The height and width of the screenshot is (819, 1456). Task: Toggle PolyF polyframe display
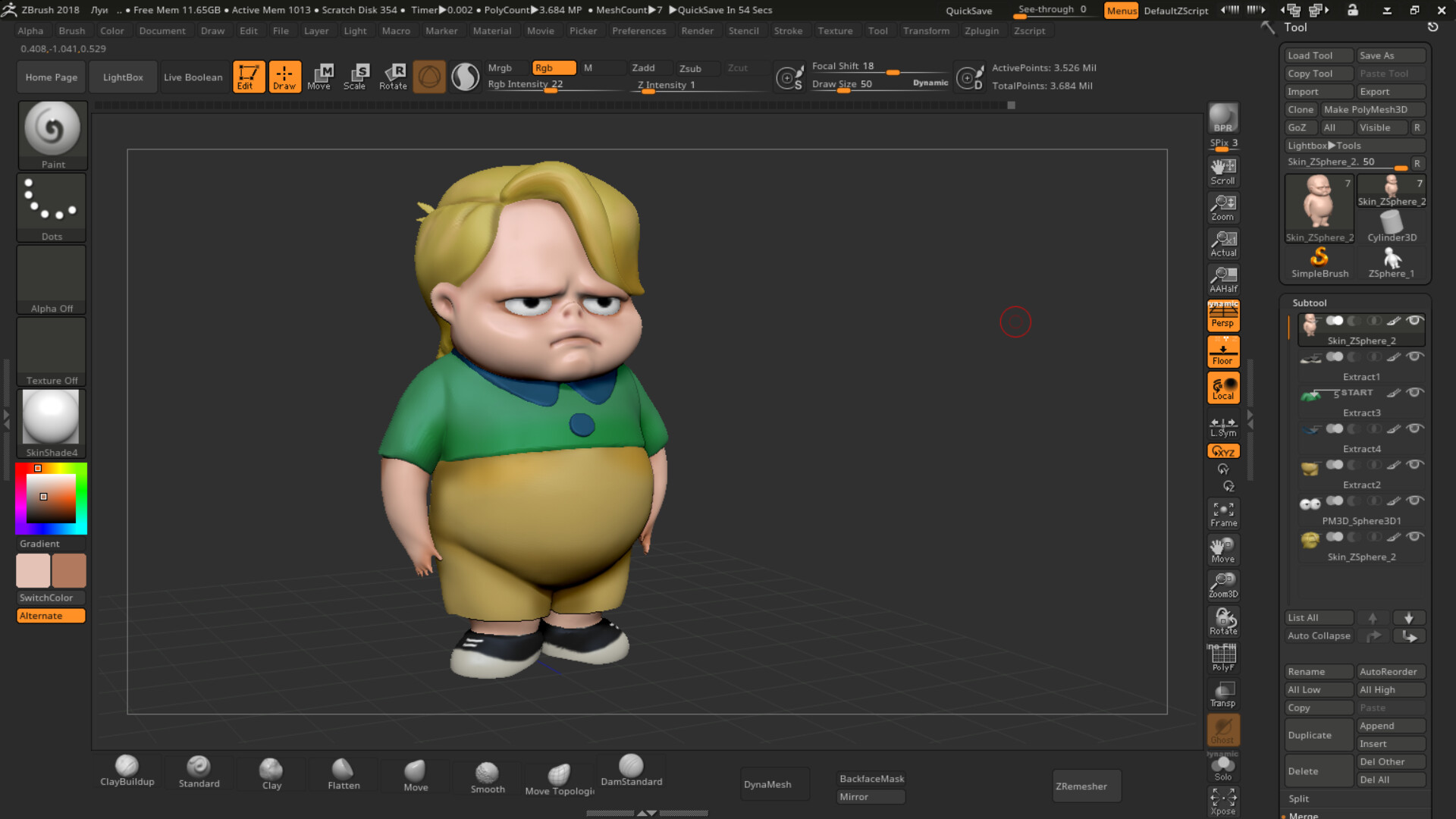pyautogui.click(x=1223, y=657)
